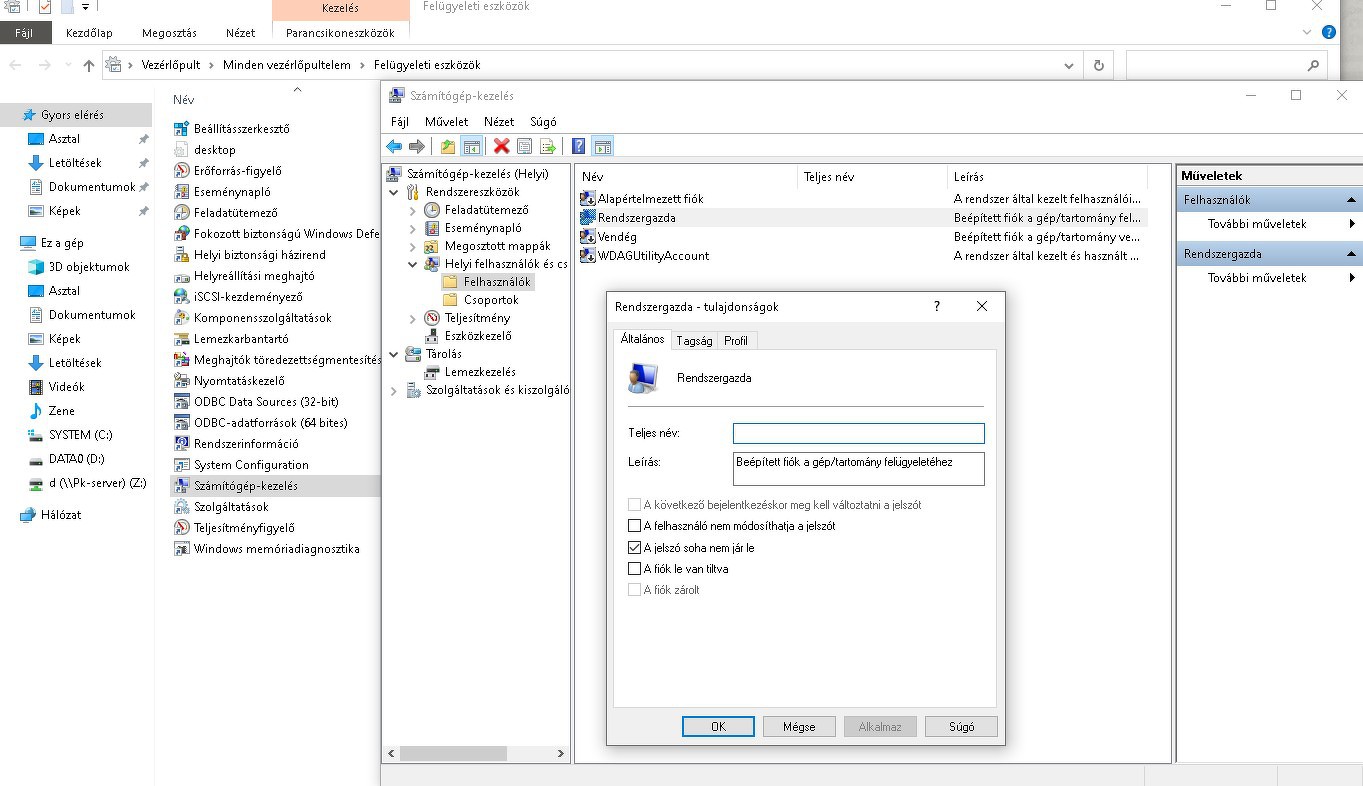
Task: Click the Teljes név input field
Action: click(859, 433)
